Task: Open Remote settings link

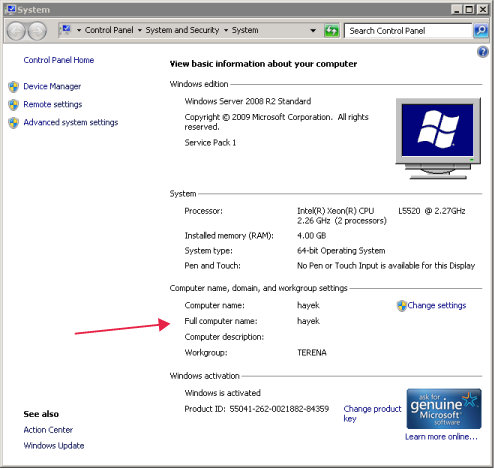Action: pyautogui.click(x=53, y=105)
